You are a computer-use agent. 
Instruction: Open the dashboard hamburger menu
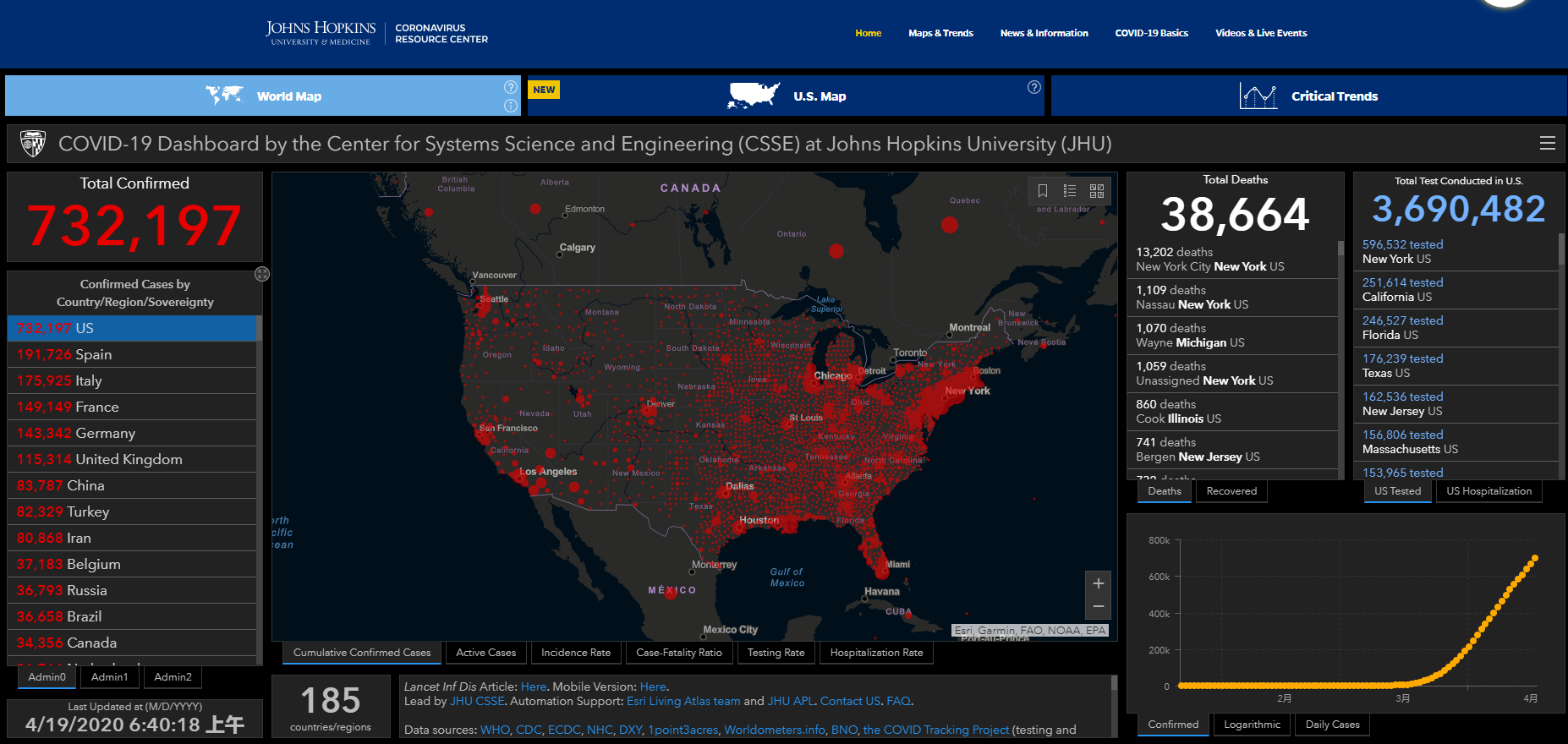pyautogui.click(x=1547, y=144)
